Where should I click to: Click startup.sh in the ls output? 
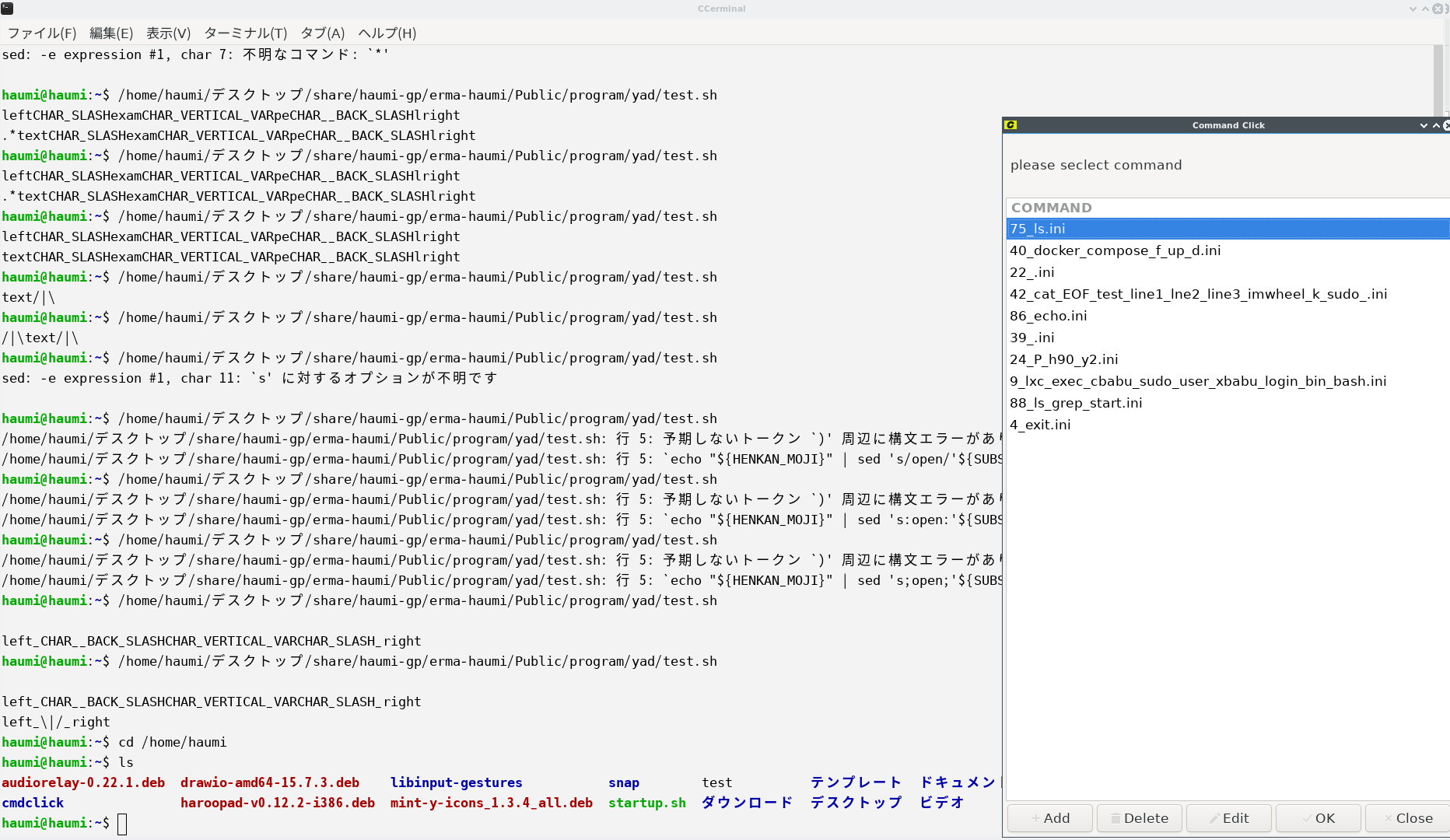tap(647, 803)
